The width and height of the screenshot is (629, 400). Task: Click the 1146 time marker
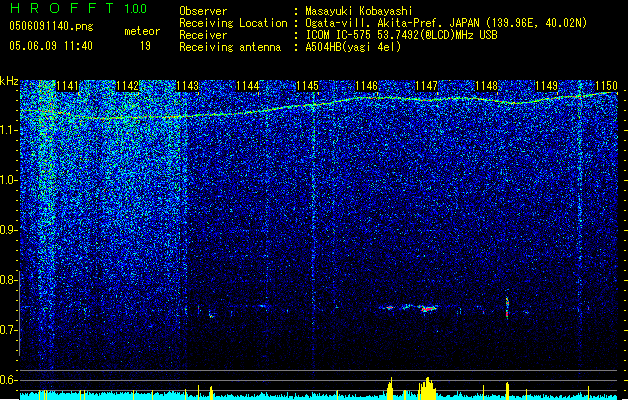(367, 86)
